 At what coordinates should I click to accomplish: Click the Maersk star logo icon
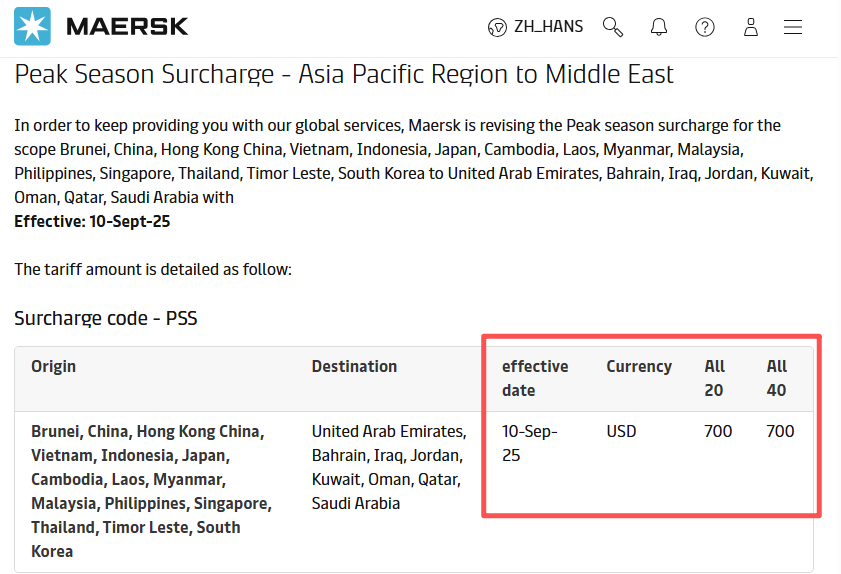pos(32,26)
